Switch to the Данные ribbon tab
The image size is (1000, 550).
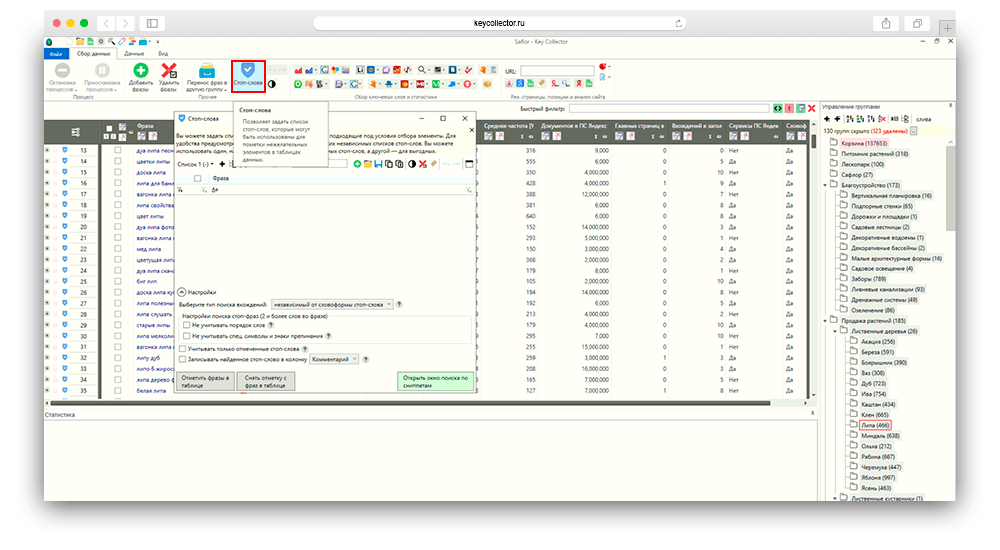pyautogui.click(x=135, y=54)
